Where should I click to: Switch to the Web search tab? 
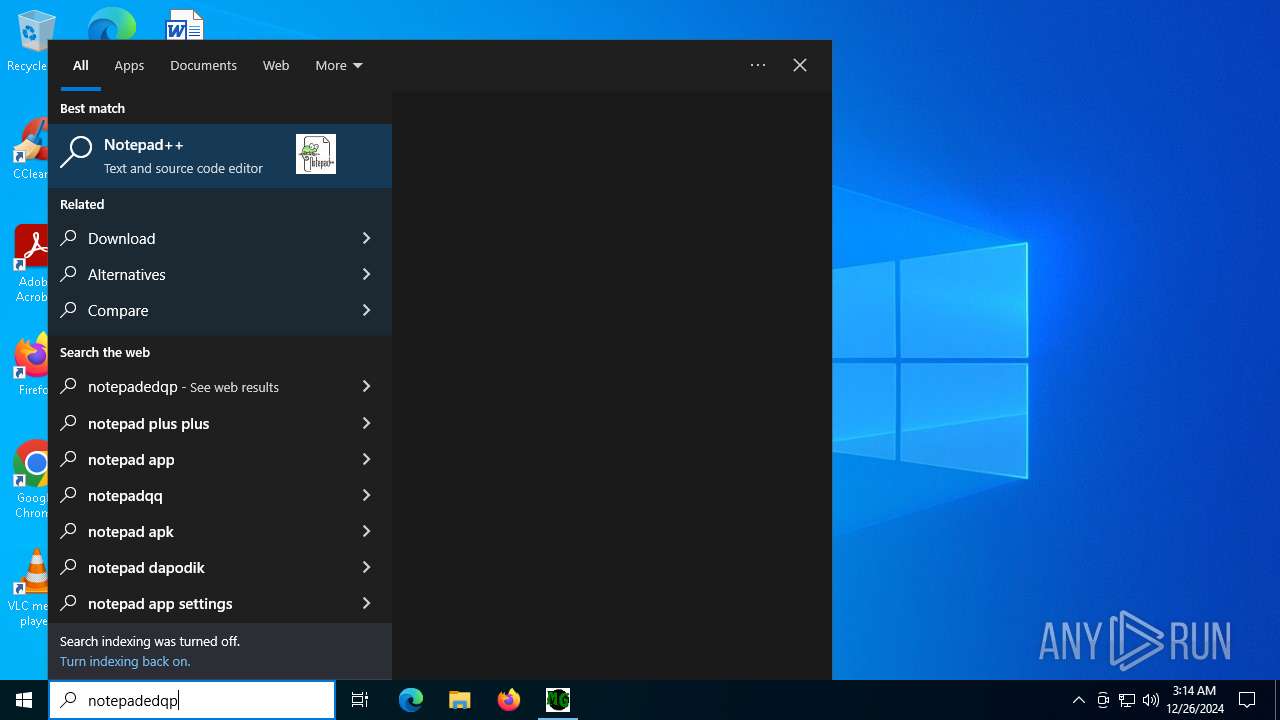pos(276,65)
